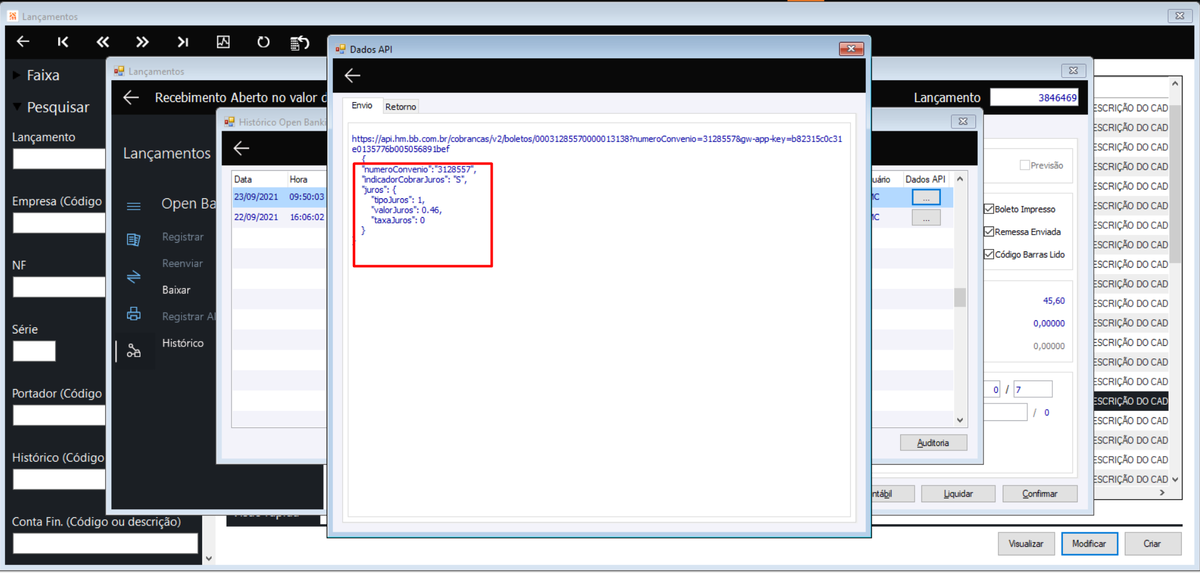This screenshot has height=573, width=1200.
Task: Click the Conta Fin. search input field
Action: pos(105,543)
